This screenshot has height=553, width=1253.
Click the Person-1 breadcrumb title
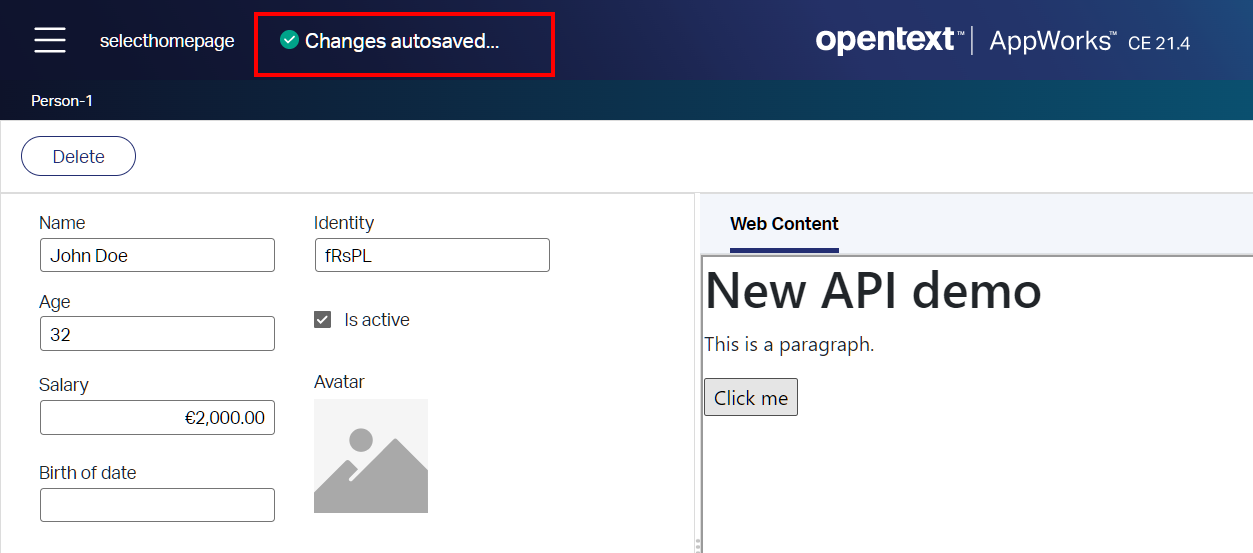(62, 101)
